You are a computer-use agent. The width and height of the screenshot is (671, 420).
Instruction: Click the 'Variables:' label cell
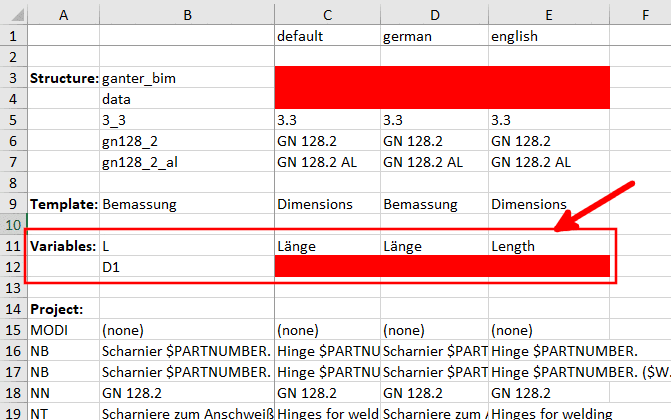63,246
